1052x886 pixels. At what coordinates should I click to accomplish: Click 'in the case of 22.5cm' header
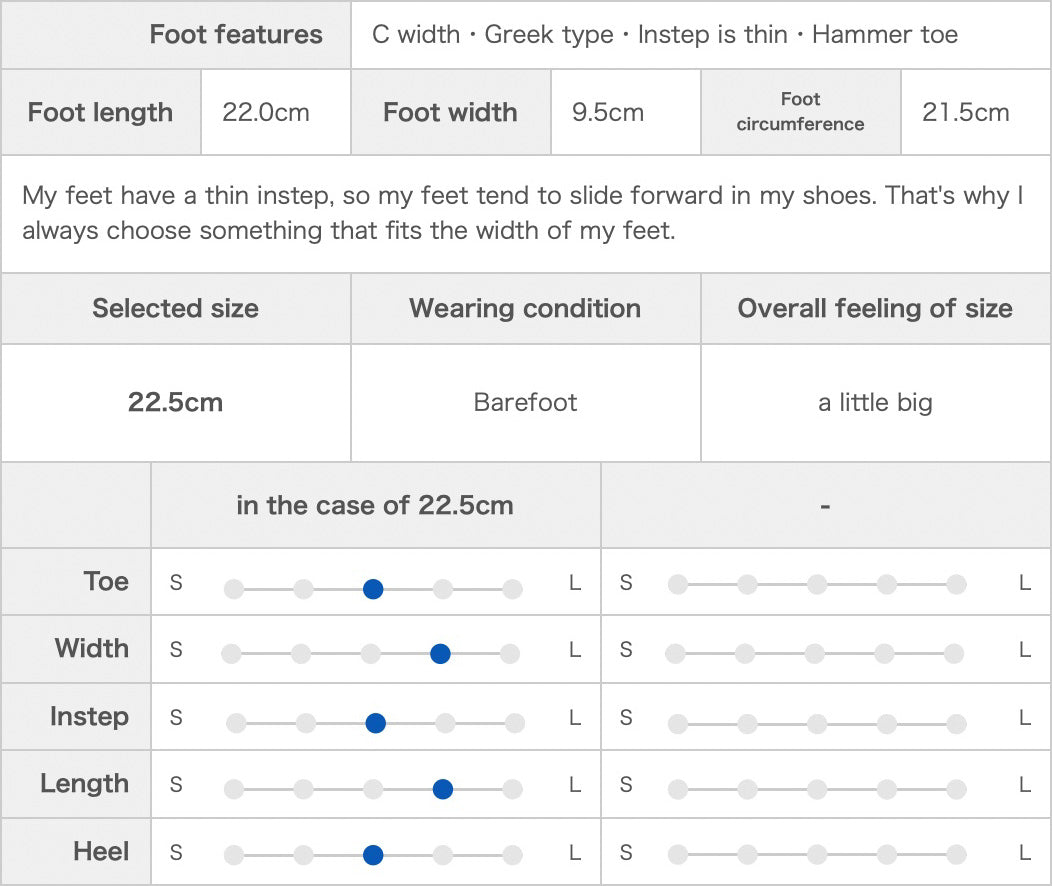point(376,505)
